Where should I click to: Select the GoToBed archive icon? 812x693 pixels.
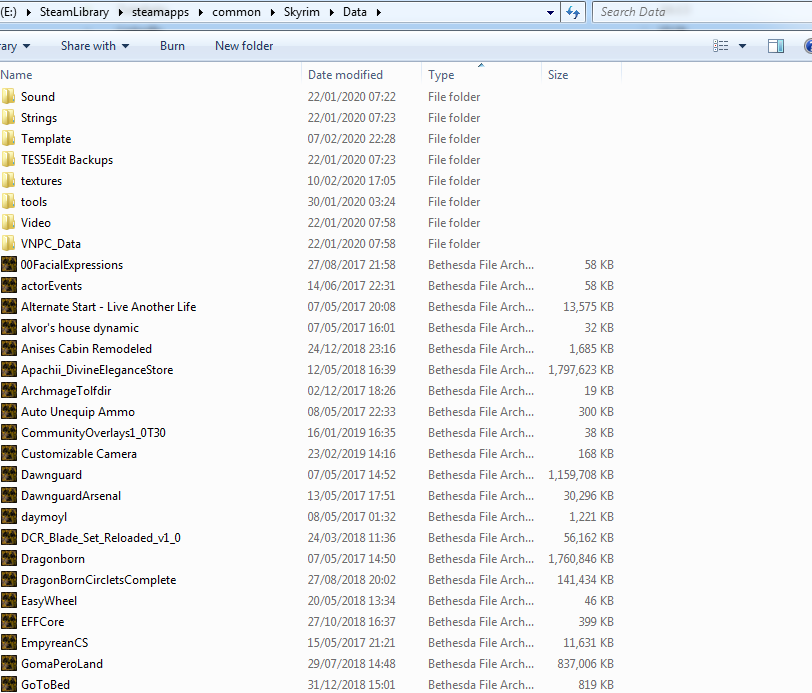(x=9, y=684)
